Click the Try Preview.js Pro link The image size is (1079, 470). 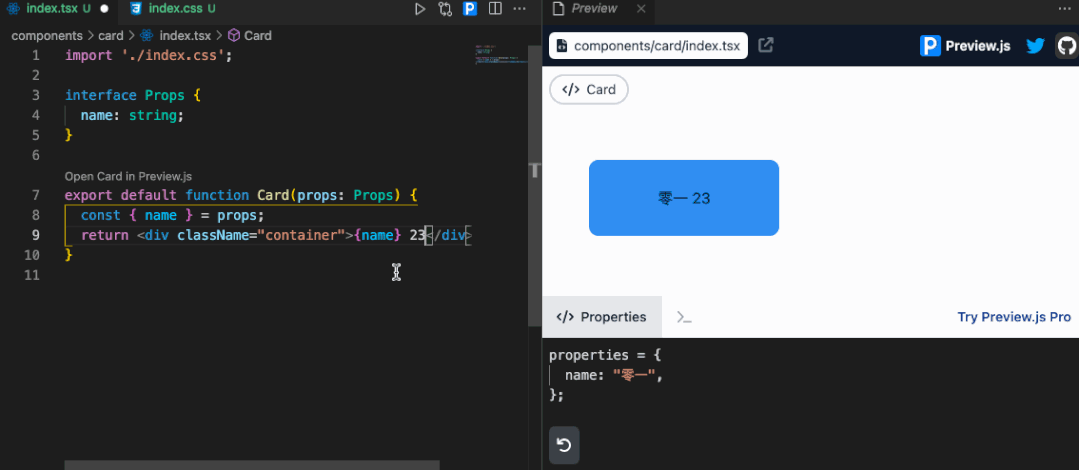coord(1014,317)
